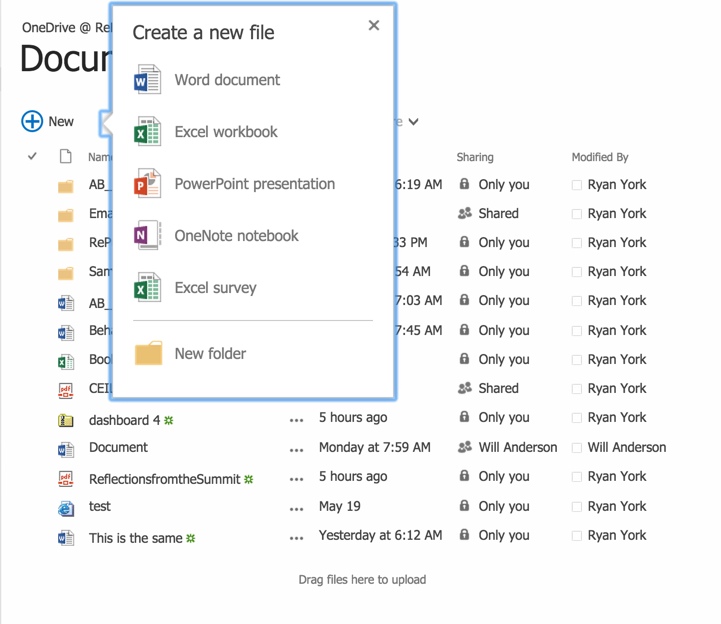Click the blue plus New icon
Viewport: 721px width, 624px height.
coord(32,121)
